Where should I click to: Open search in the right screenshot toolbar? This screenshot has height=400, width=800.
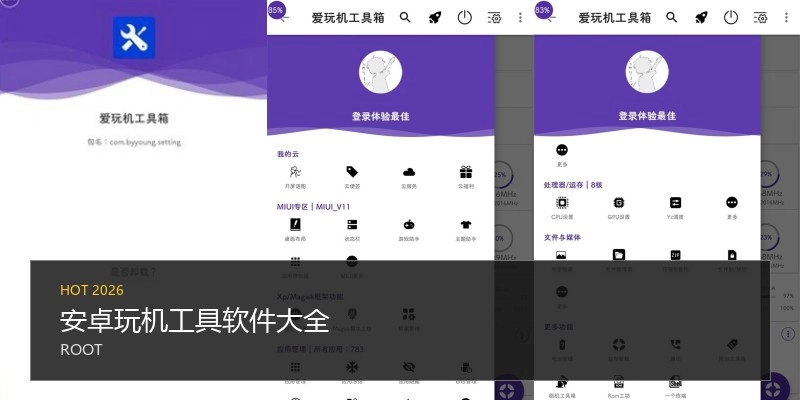point(672,18)
